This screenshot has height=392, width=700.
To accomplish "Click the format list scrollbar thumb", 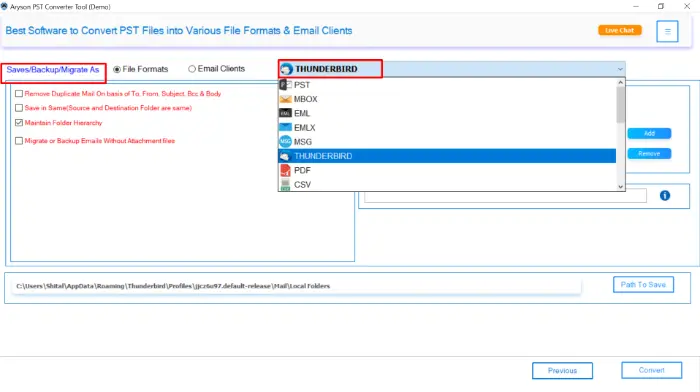I will [621, 104].
